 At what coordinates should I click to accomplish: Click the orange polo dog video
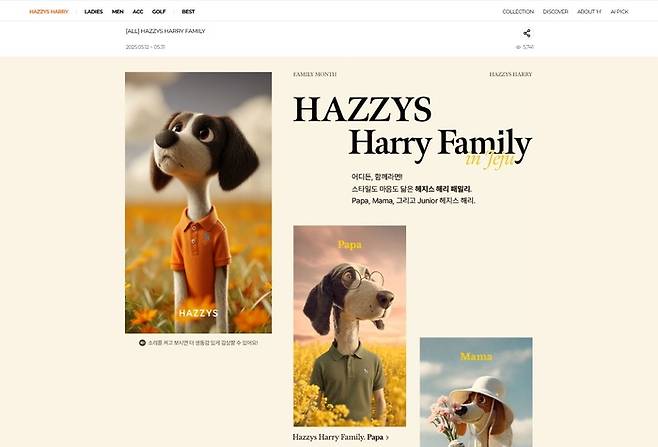click(198, 203)
